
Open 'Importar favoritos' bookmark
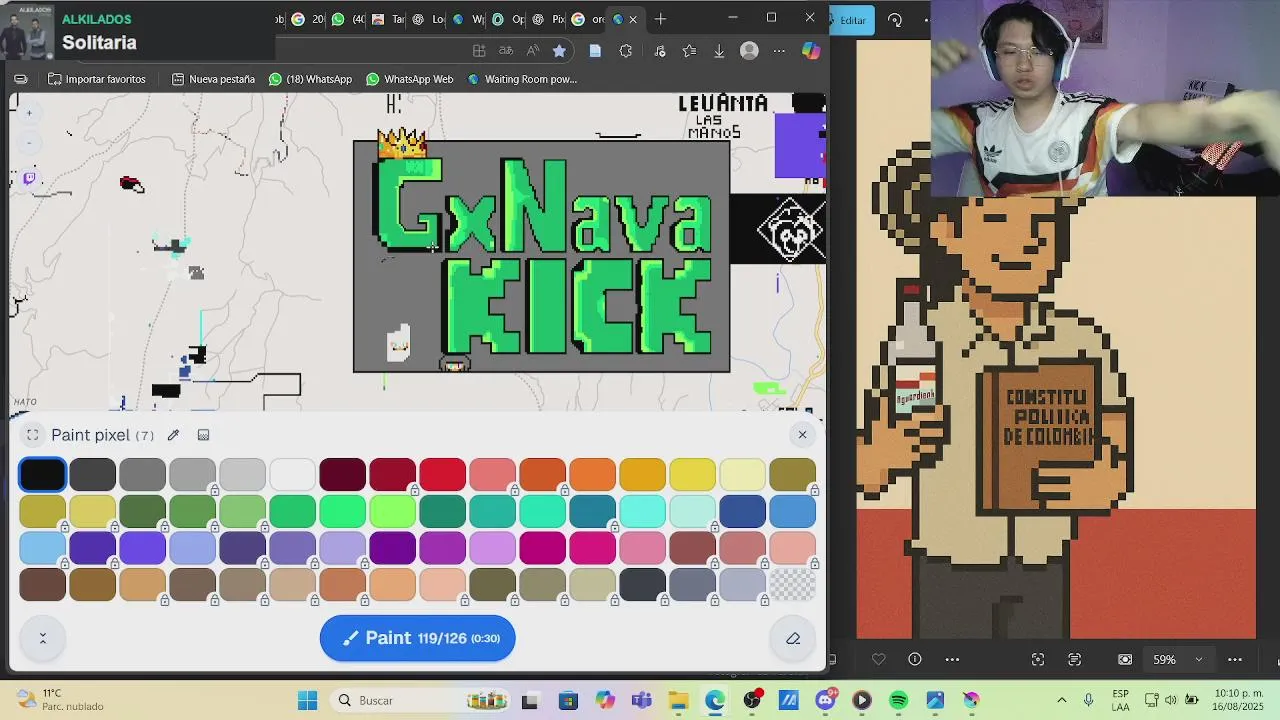coord(97,79)
